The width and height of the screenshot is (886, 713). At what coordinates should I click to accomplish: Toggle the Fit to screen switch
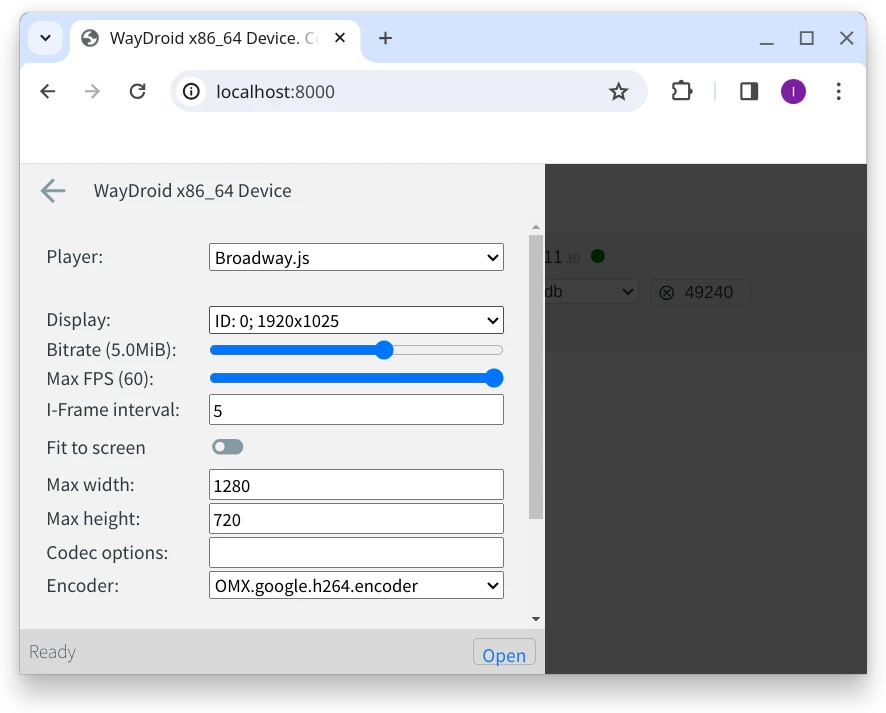pyautogui.click(x=227, y=447)
